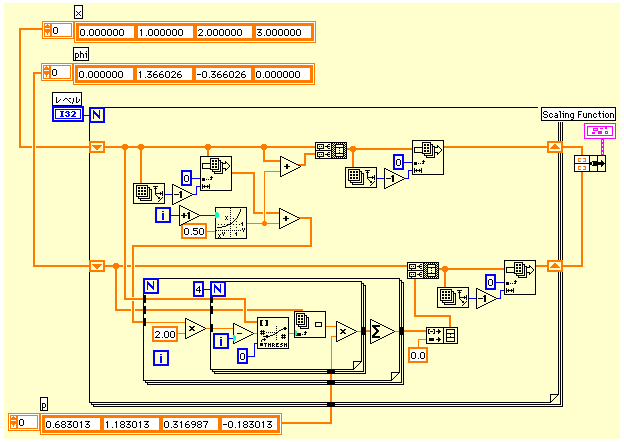The image size is (624, 442).
Task: Click the lower left shift register arrow
Action: coord(97,266)
